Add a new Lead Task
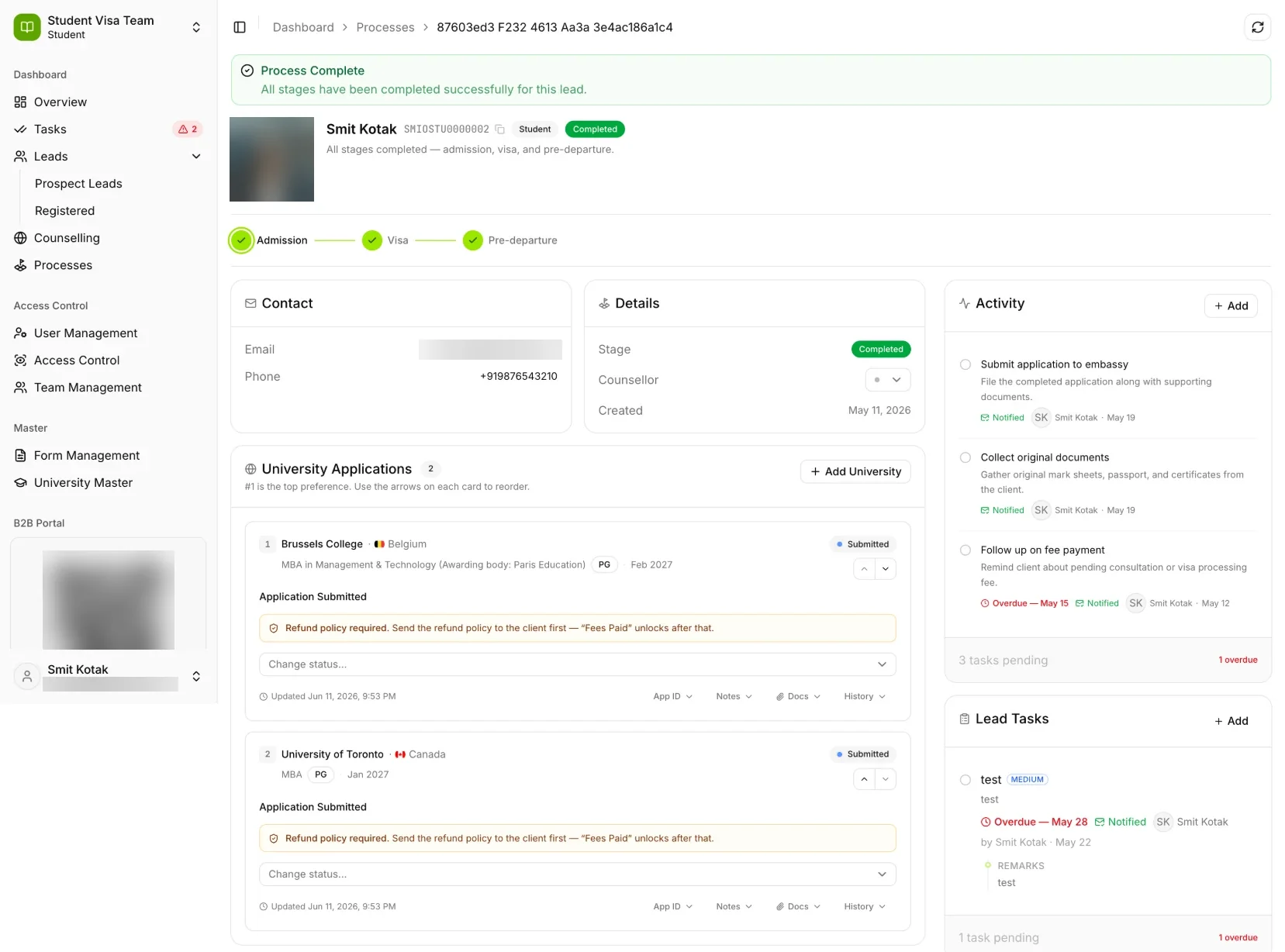 point(1231,721)
